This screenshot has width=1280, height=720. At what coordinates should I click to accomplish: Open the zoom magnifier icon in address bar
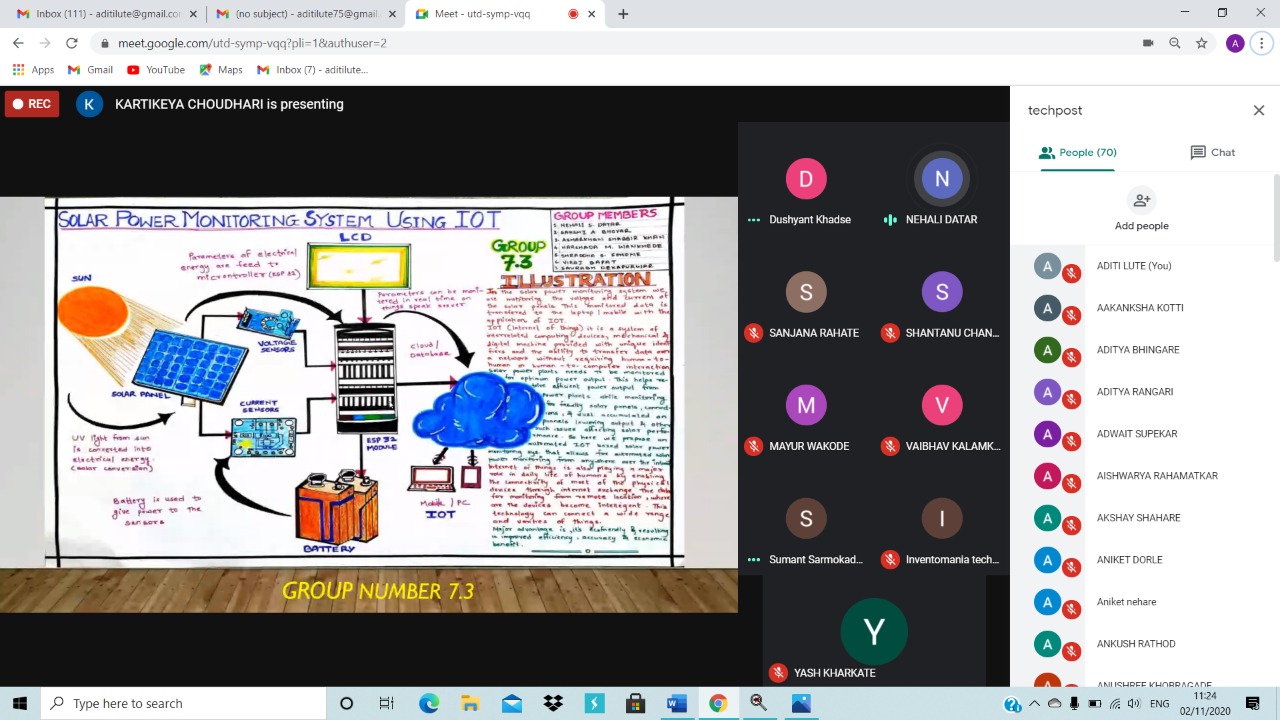click(1175, 43)
